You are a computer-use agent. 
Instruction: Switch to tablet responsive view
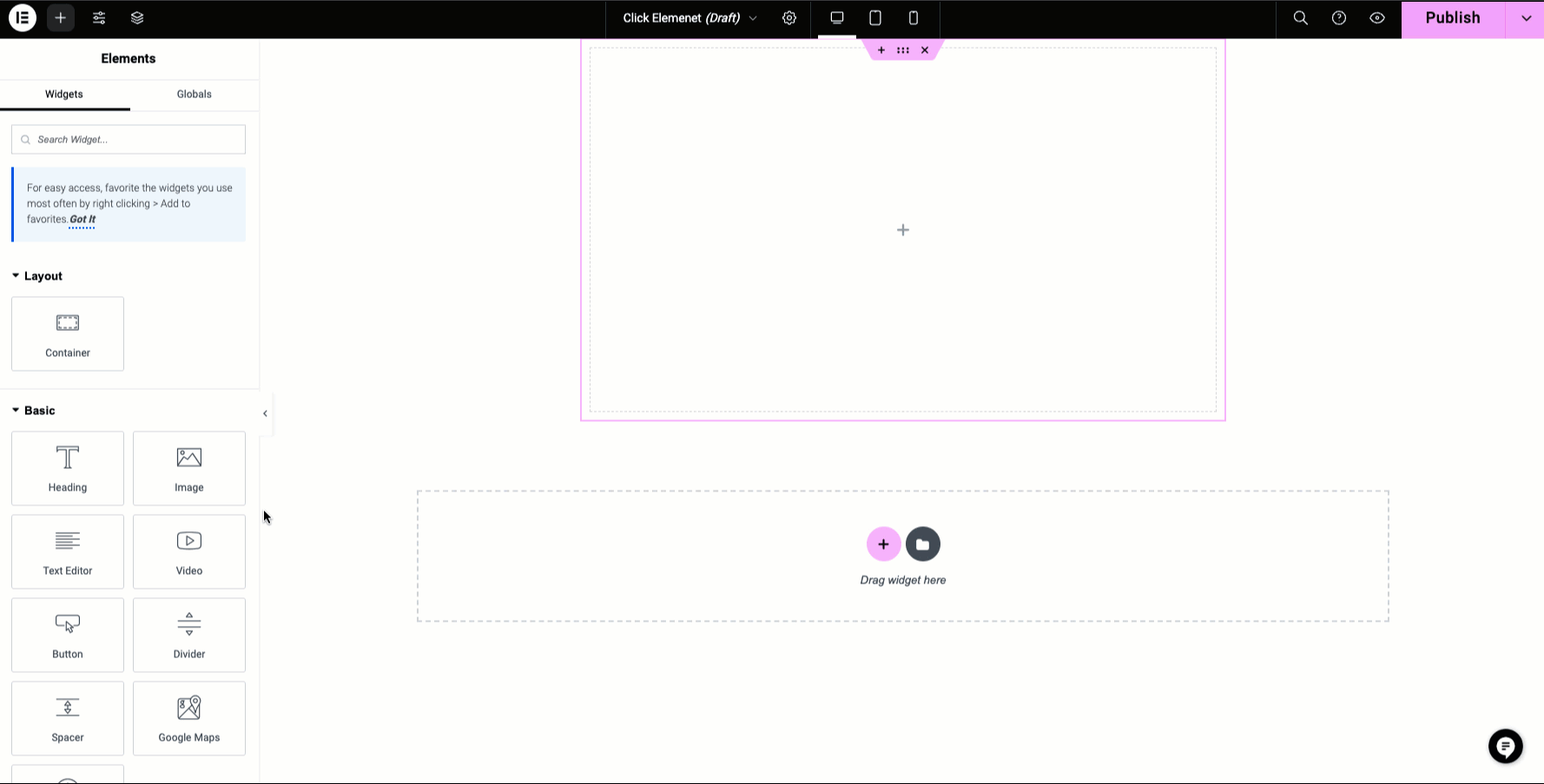click(874, 17)
